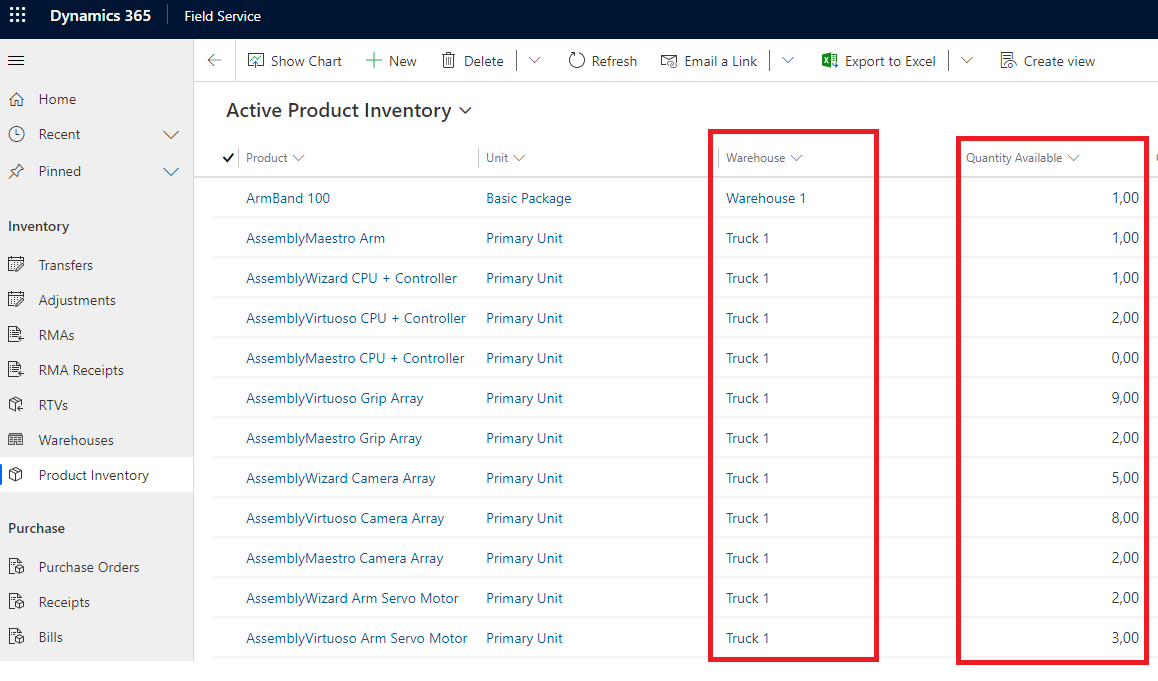Click the Home house icon
This screenshot has height=681, width=1158.
tap(16, 99)
